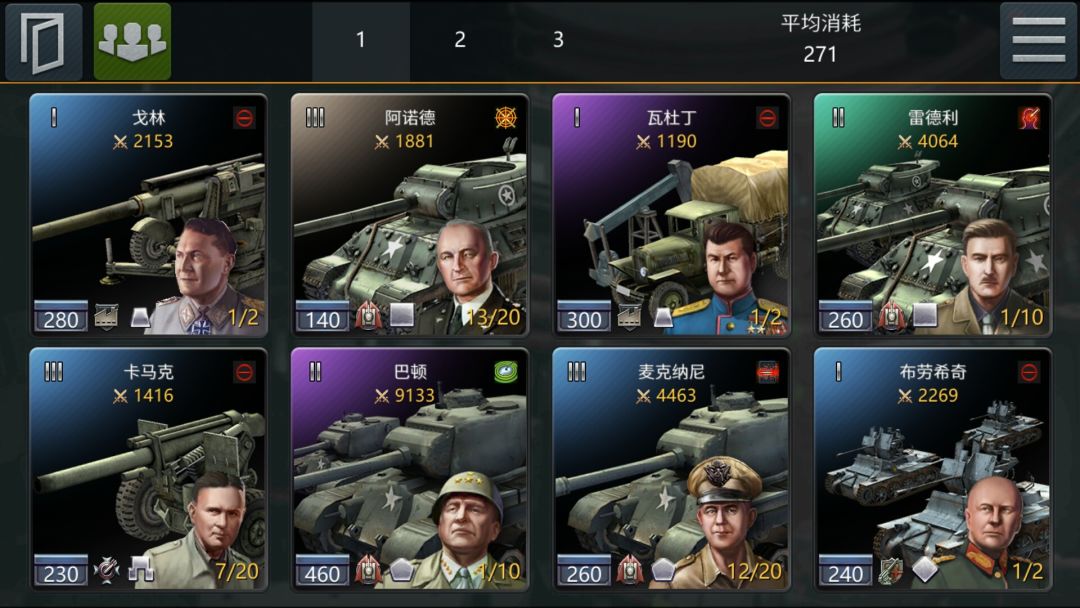Open the hamburger menu
Viewport: 1080px width, 608px height.
tap(1038, 41)
